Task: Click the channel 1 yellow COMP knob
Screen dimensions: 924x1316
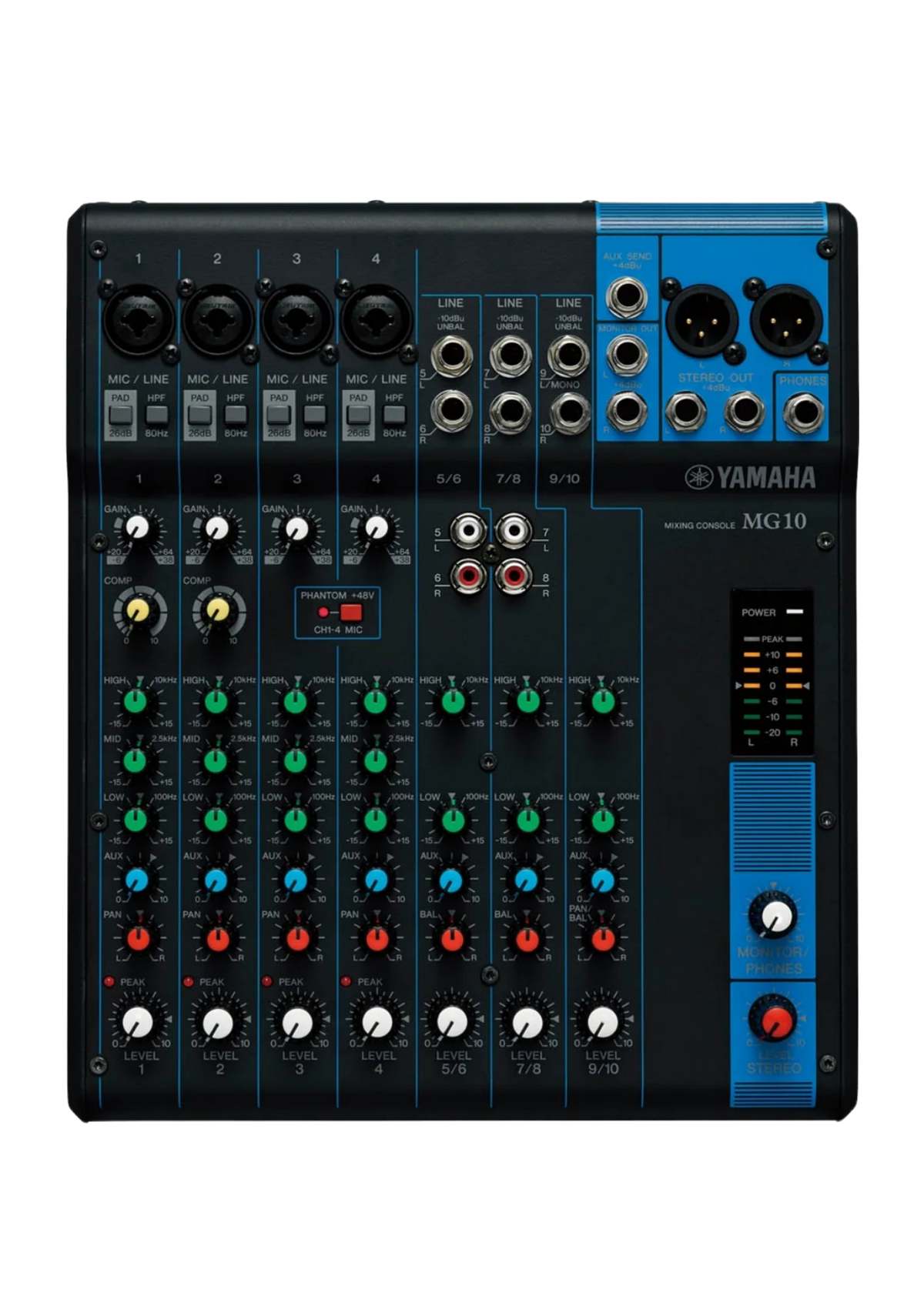Action: tap(138, 611)
